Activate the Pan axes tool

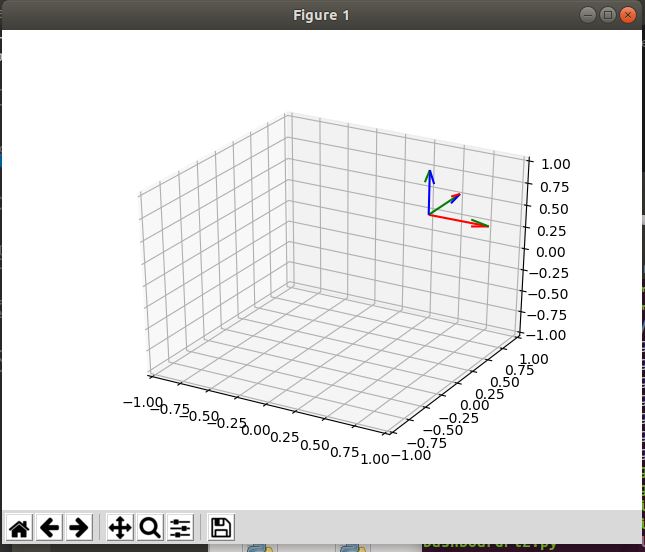pyautogui.click(x=120, y=527)
